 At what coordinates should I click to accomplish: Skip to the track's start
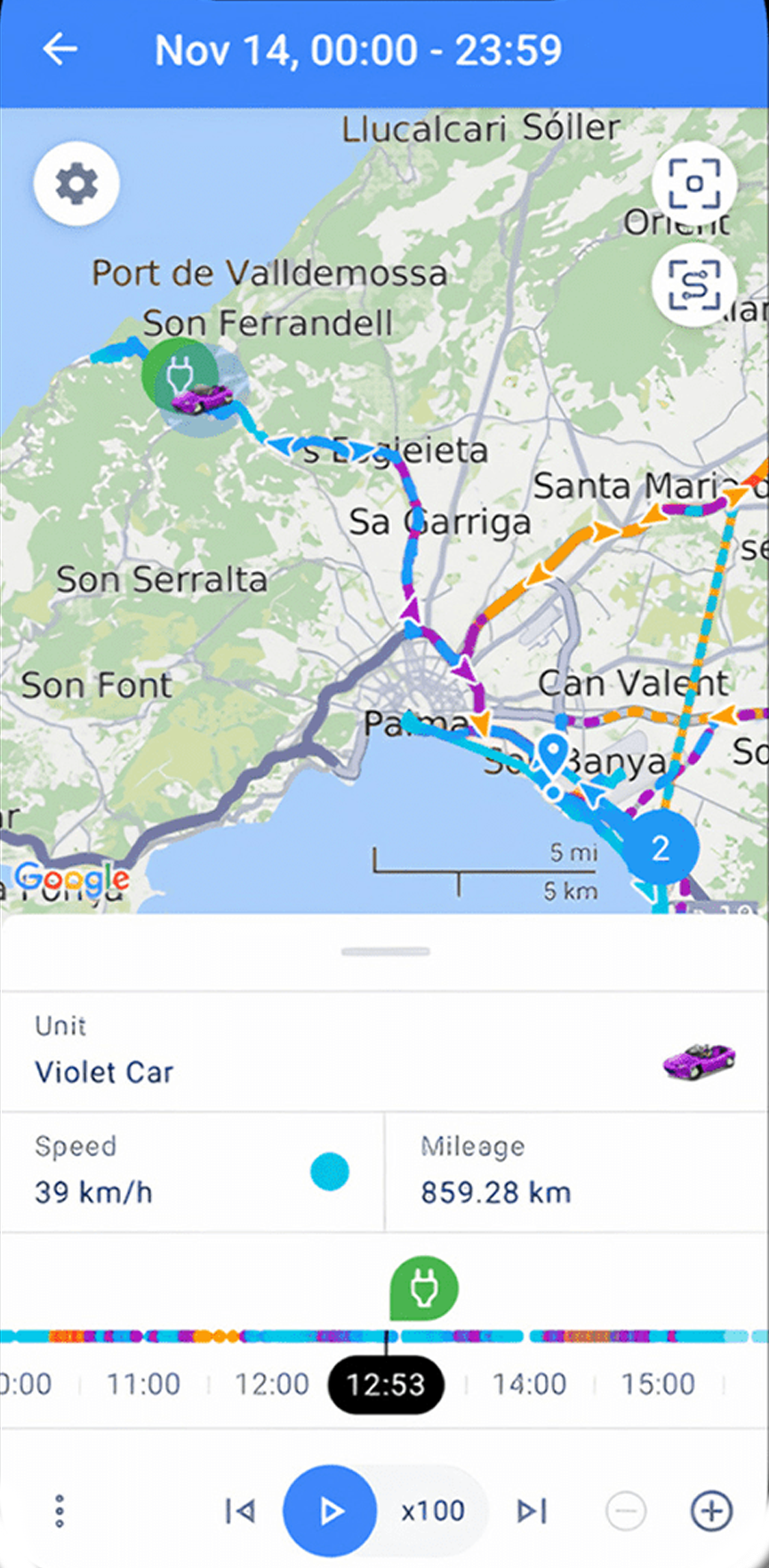click(x=241, y=1510)
